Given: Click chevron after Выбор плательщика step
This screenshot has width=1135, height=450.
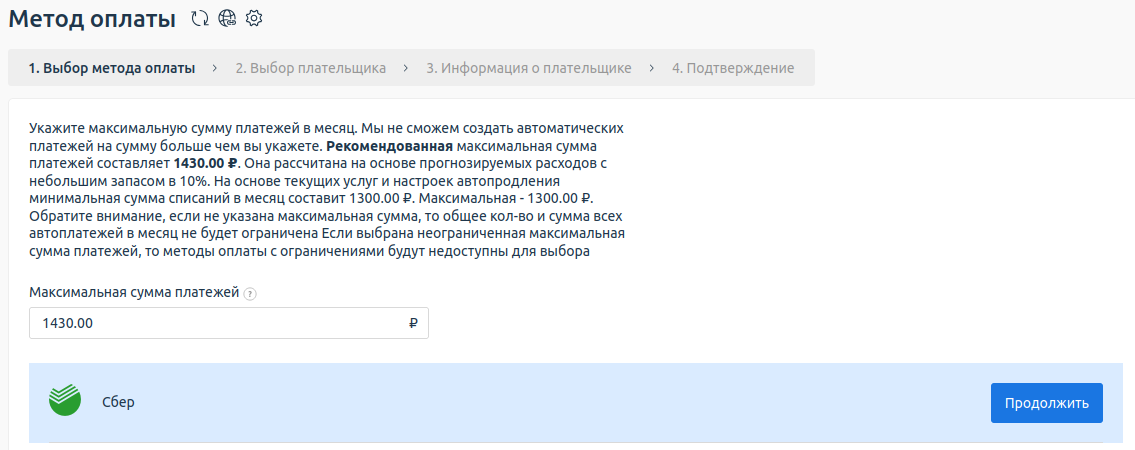Looking at the screenshot, I should (x=406, y=68).
